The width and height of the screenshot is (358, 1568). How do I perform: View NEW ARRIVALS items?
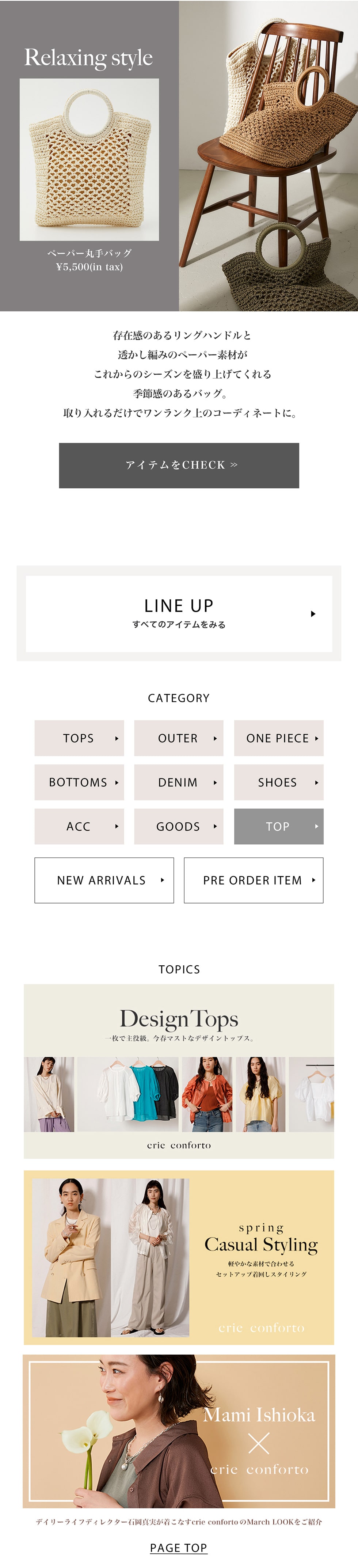point(104,880)
